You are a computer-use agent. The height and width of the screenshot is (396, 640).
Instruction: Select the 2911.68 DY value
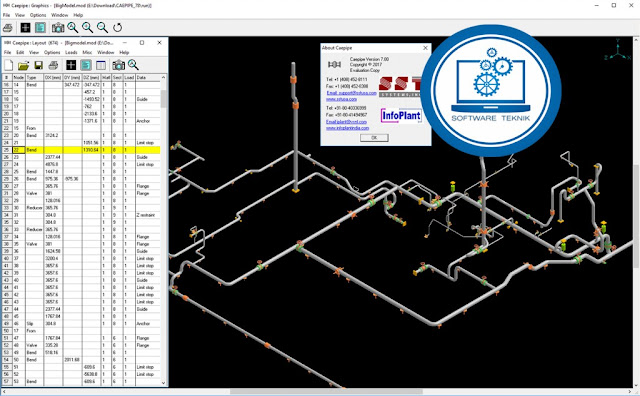coord(72,360)
